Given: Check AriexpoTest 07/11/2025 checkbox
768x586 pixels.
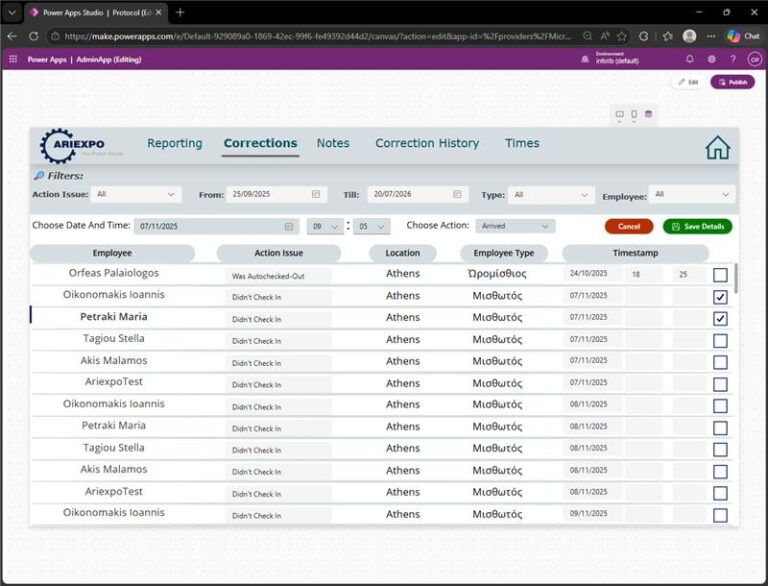Looking at the screenshot, I should click(x=720, y=384).
